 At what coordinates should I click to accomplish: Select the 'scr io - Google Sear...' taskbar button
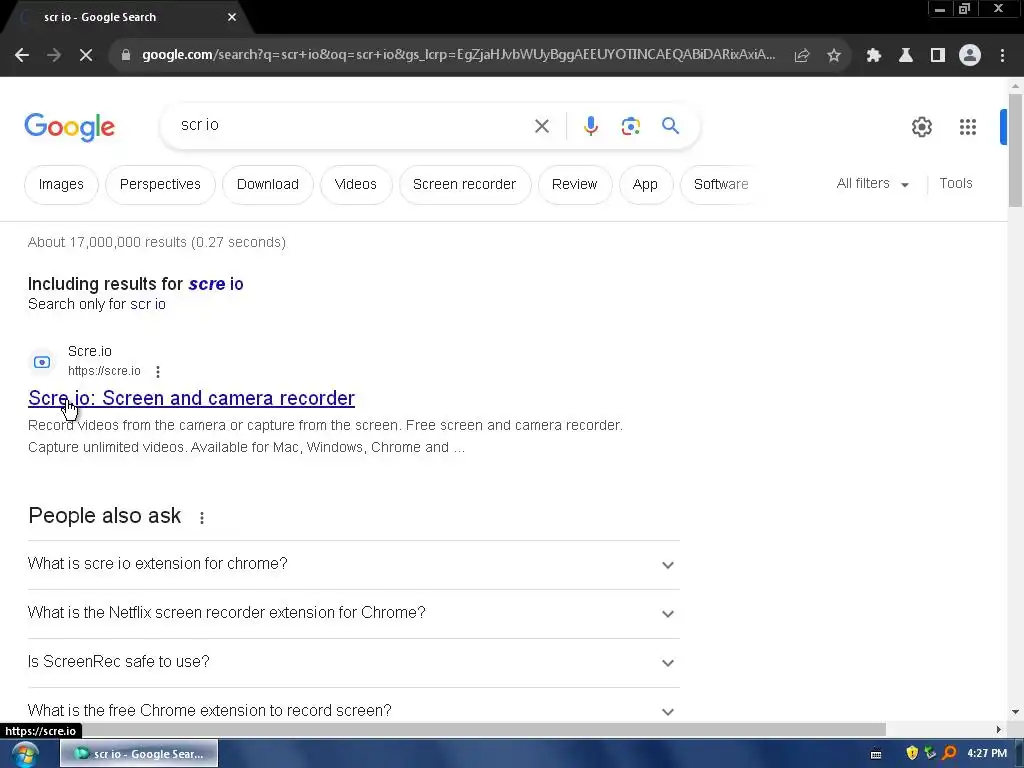click(139, 754)
